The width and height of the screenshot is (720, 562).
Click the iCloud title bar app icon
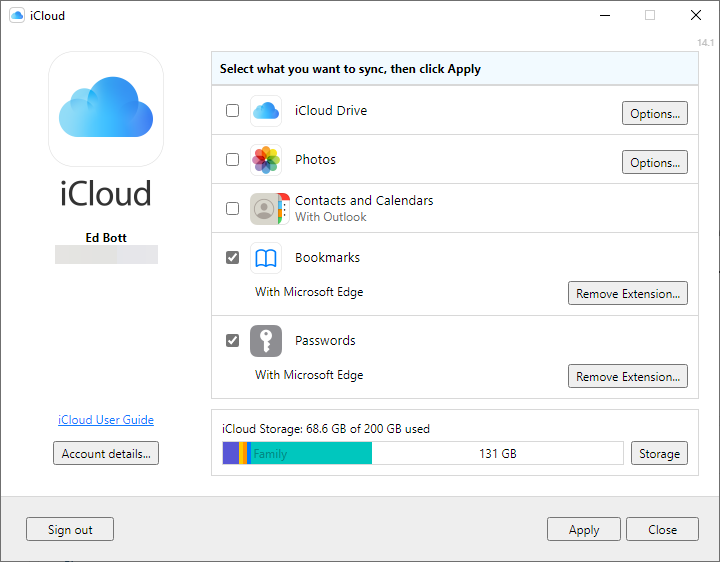click(17, 15)
